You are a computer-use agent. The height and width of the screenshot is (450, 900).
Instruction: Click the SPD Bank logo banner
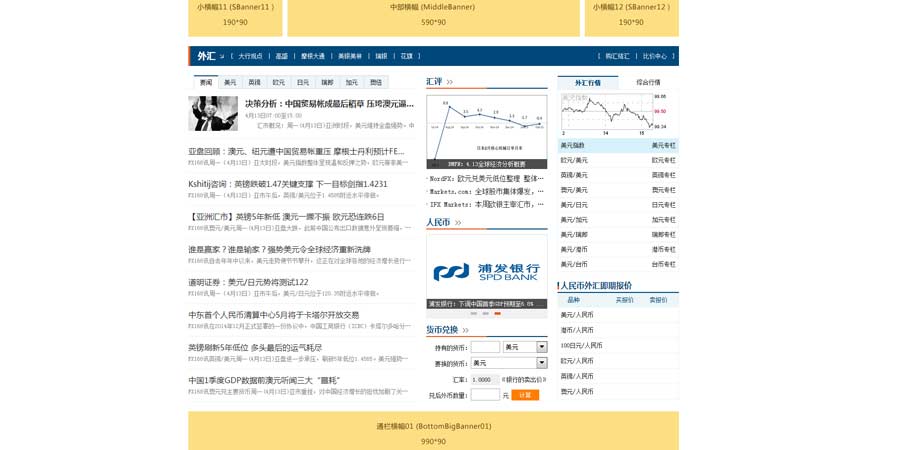[486, 271]
